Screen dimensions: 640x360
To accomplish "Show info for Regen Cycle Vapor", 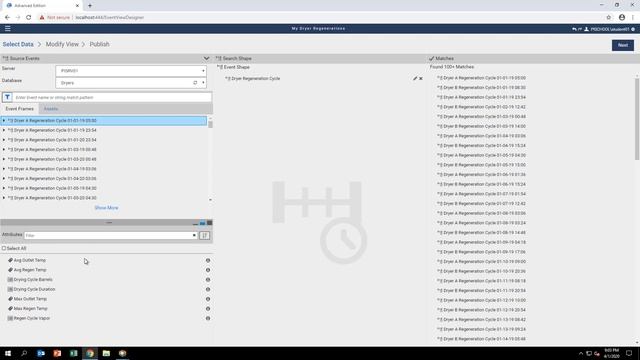I will pos(208,318).
